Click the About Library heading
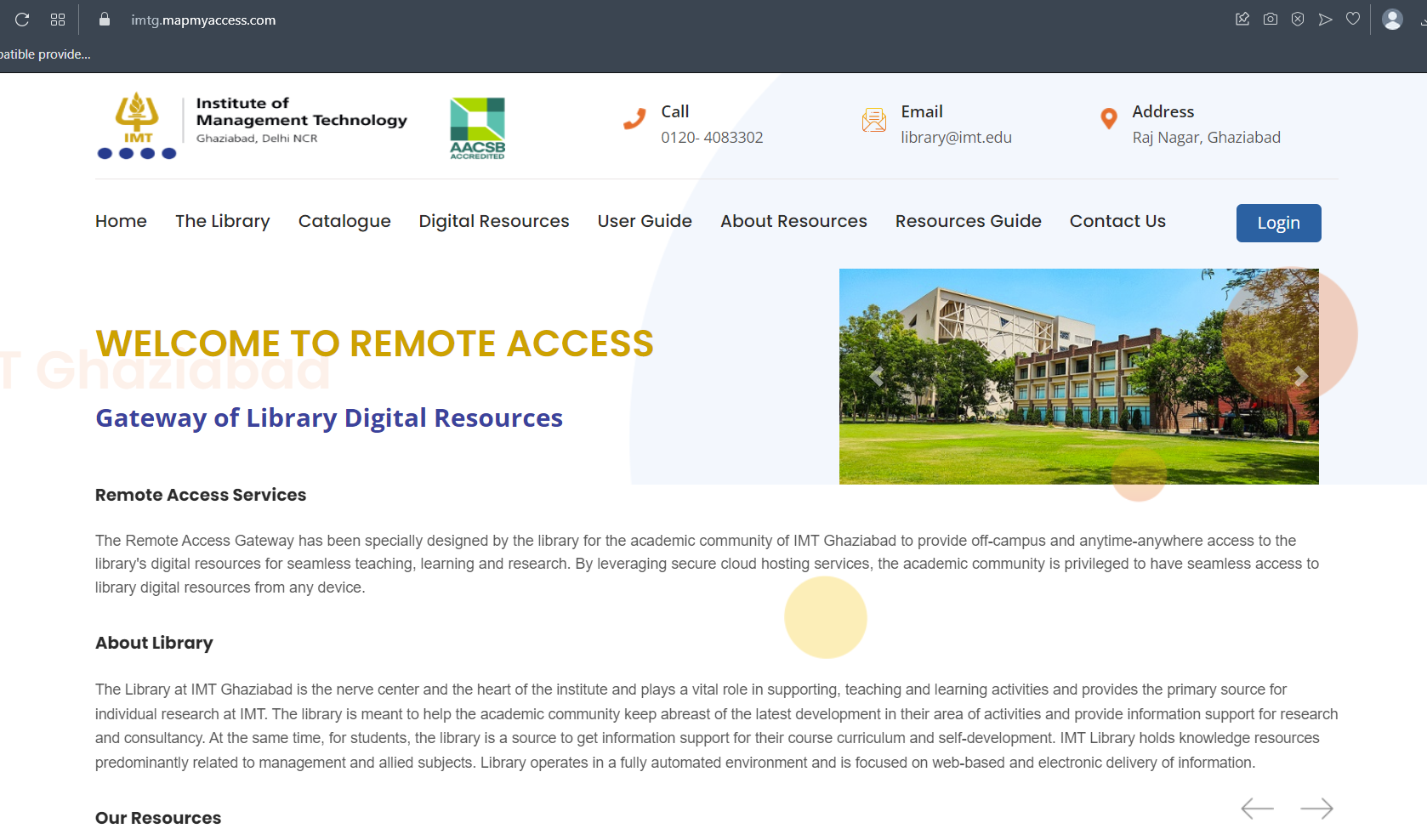This screenshot has width=1427, height=840. pos(154,643)
